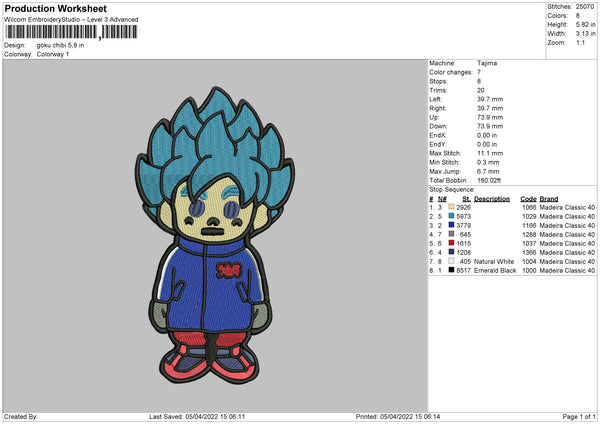Click the machine value 'Tajima'

487,63
